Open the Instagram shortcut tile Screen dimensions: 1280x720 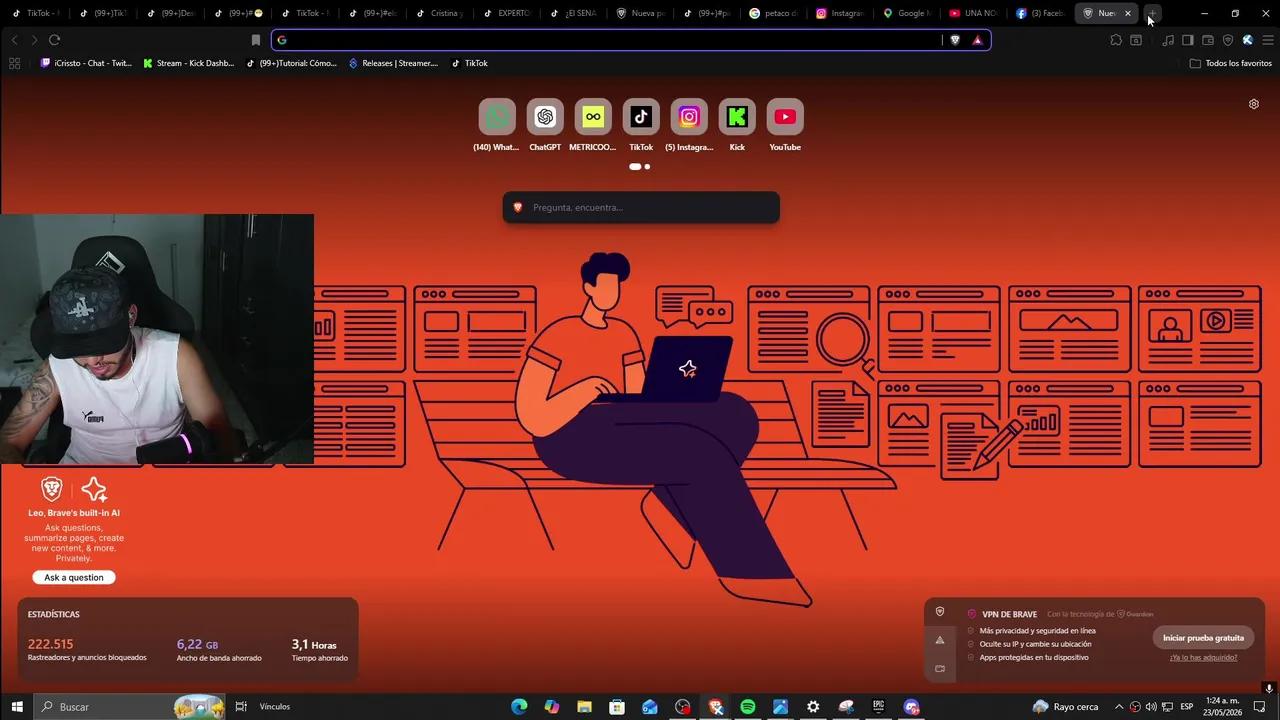[x=689, y=117]
